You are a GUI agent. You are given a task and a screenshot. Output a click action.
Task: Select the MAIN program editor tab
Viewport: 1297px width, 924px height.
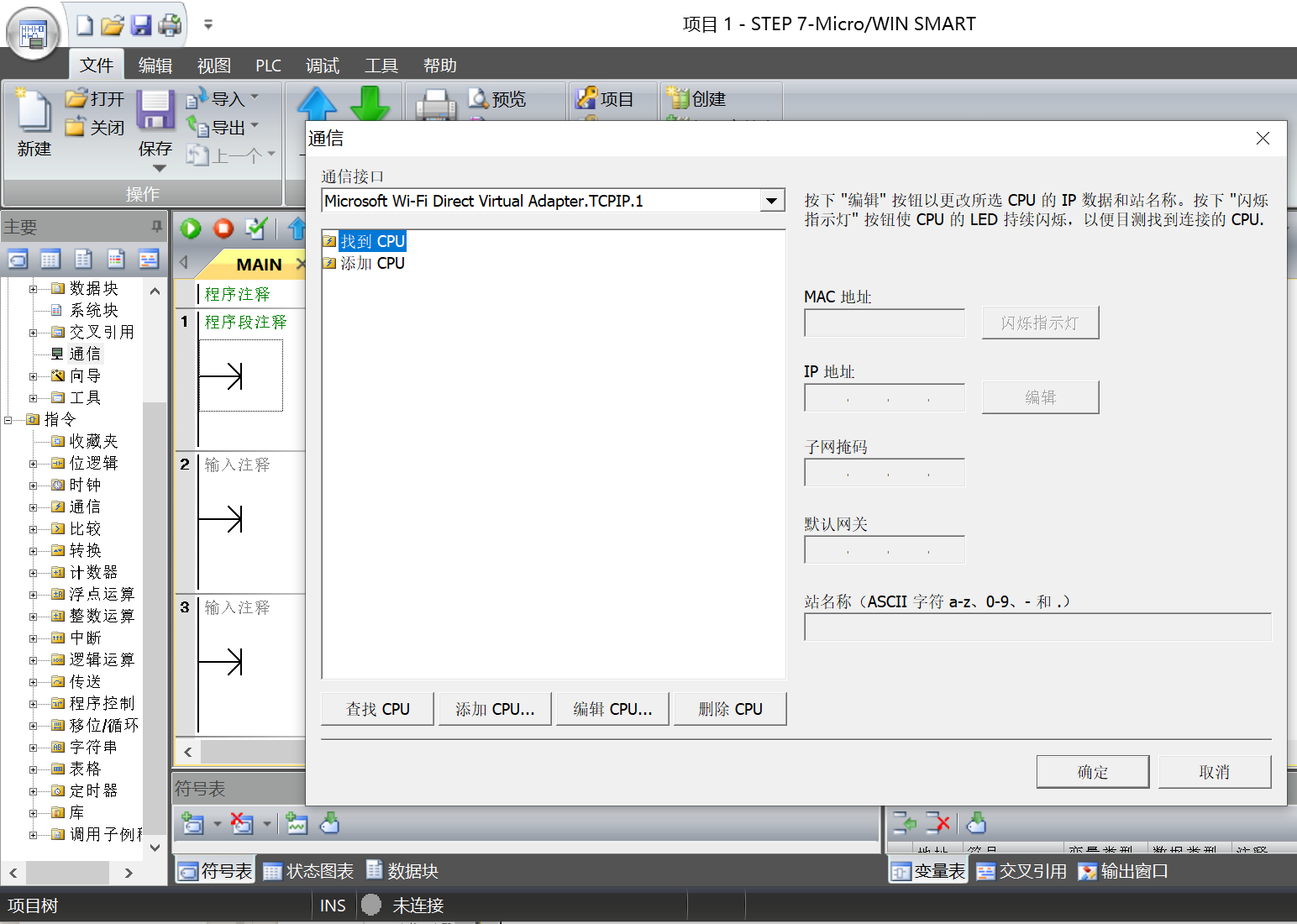pyautogui.click(x=259, y=265)
